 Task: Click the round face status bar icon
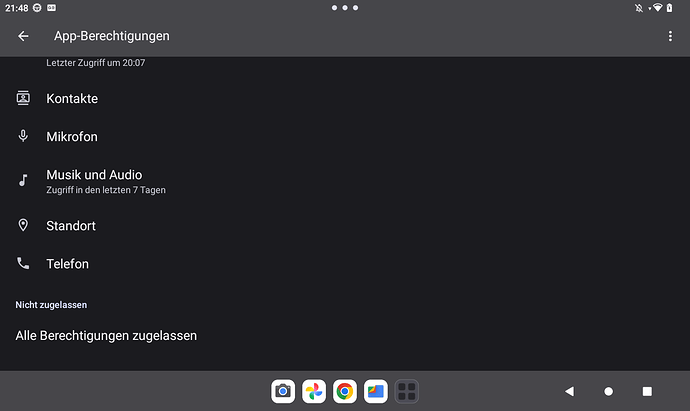tap(37, 7)
